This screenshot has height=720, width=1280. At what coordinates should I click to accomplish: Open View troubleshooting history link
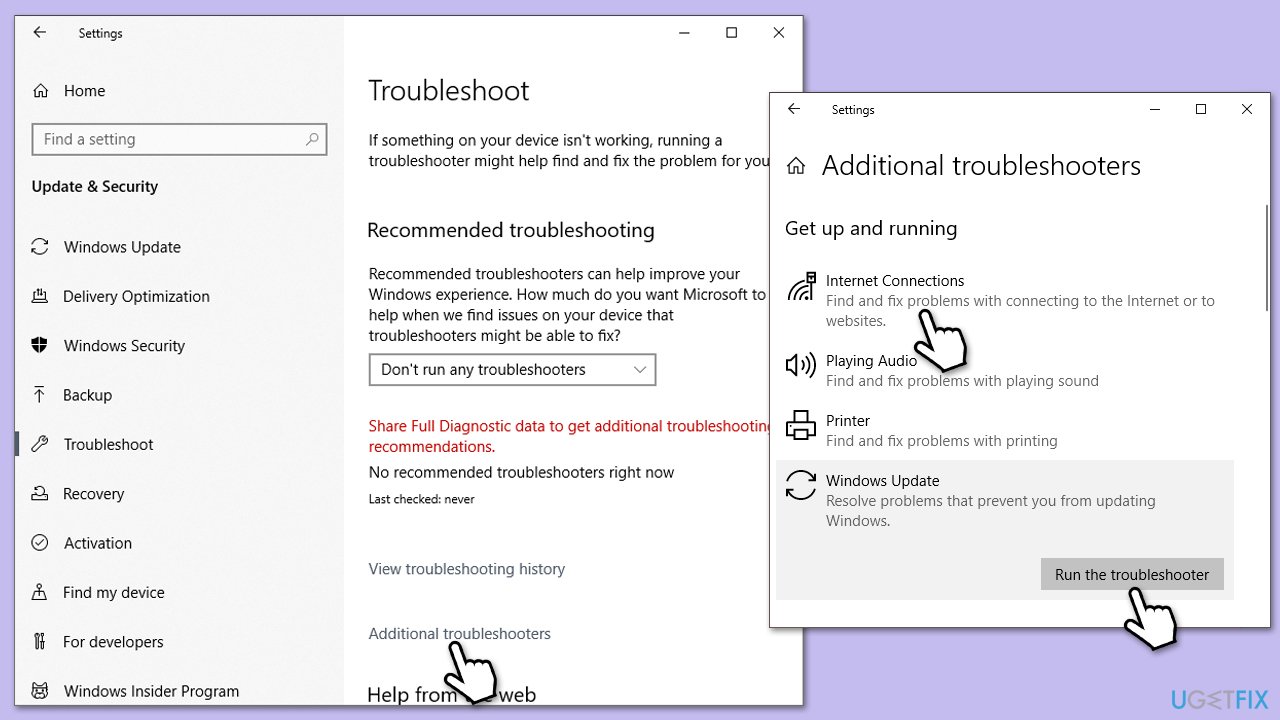pos(466,569)
